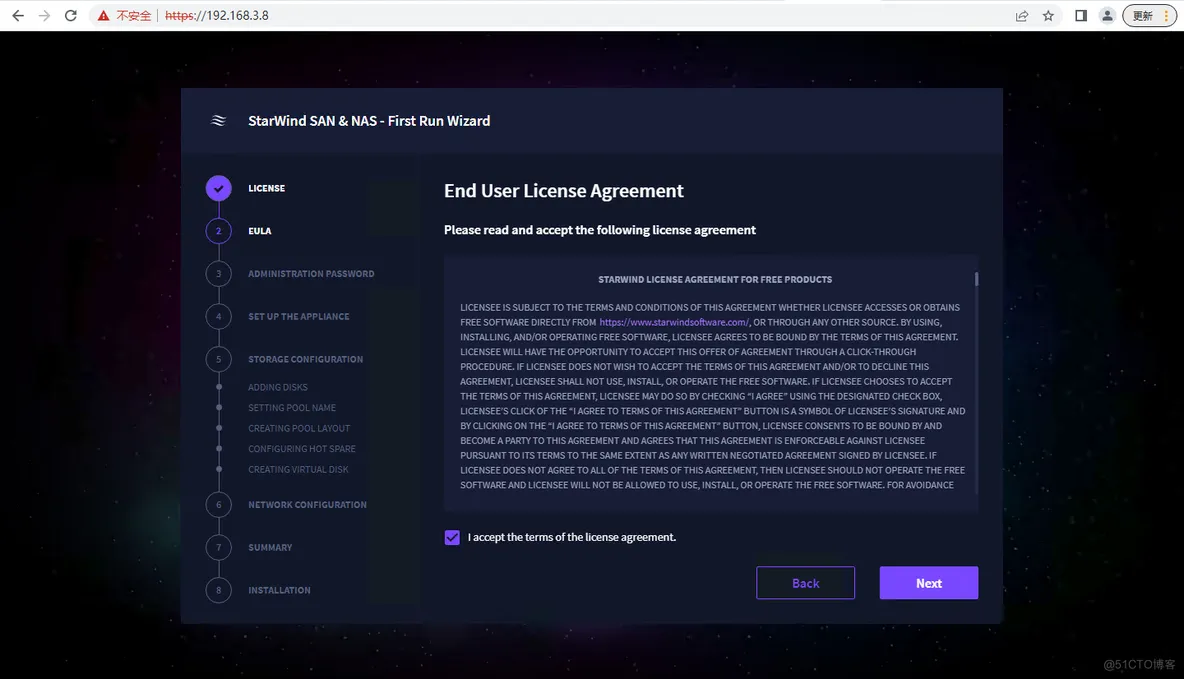Image resolution: width=1184 pixels, height=679 pixels.
Task: Click step 3 circle for Administration Password
Action: (218, 273)
